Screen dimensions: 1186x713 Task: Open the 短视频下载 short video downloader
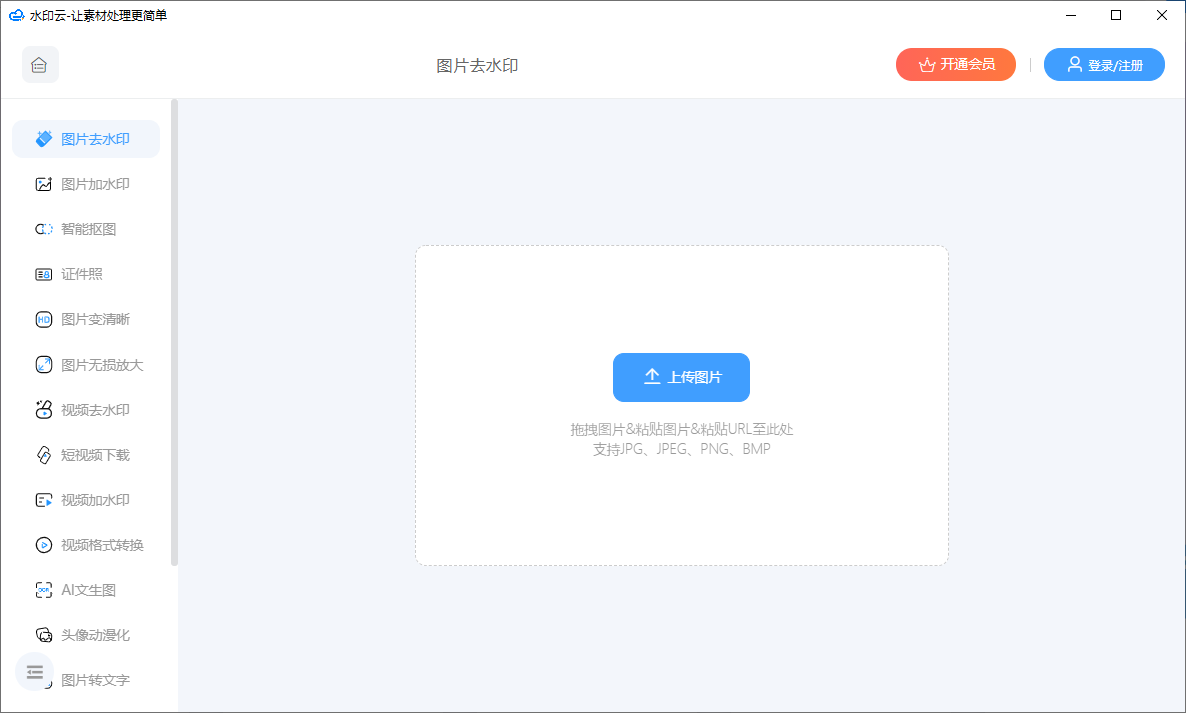pos(86,454)
